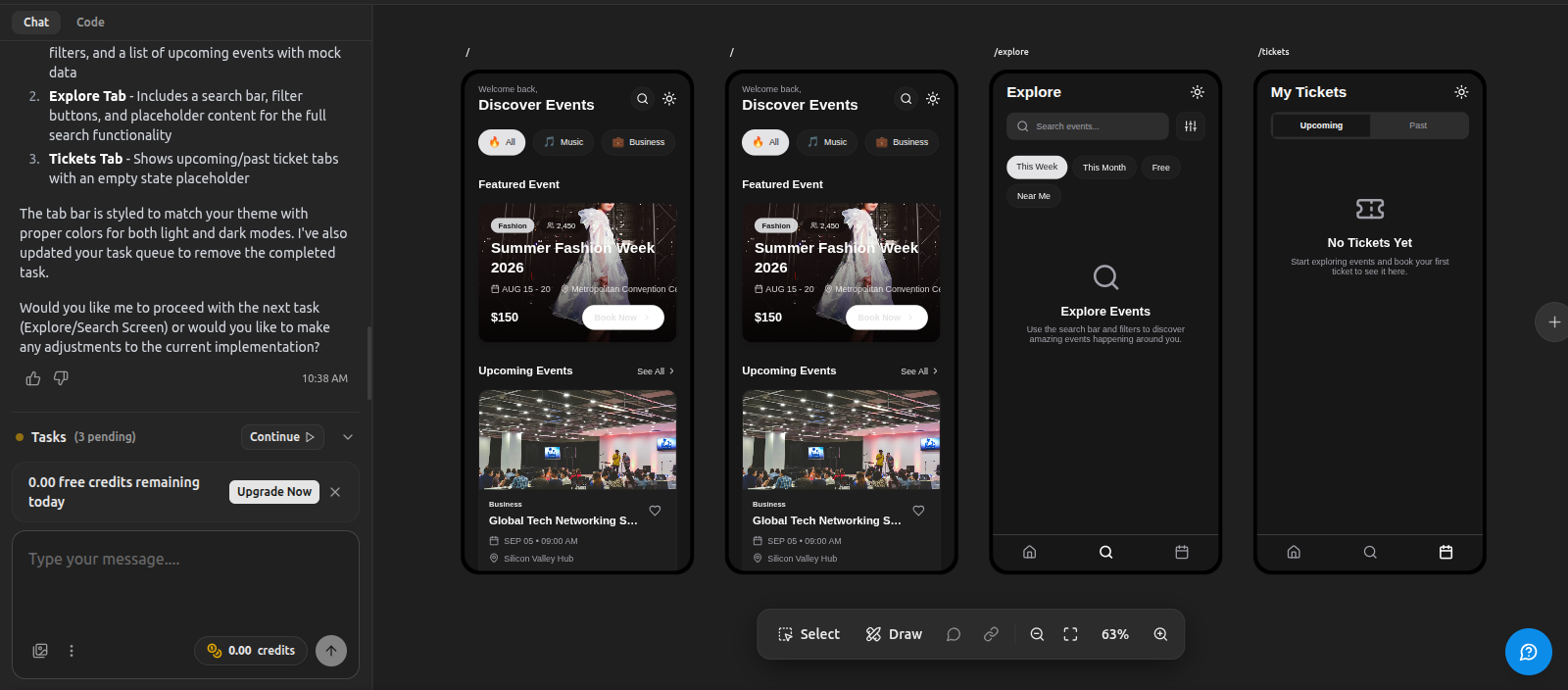Open See All link in first Upcoming Events
This screenshot has height=690, width=1568.
[x=656, y=371]
